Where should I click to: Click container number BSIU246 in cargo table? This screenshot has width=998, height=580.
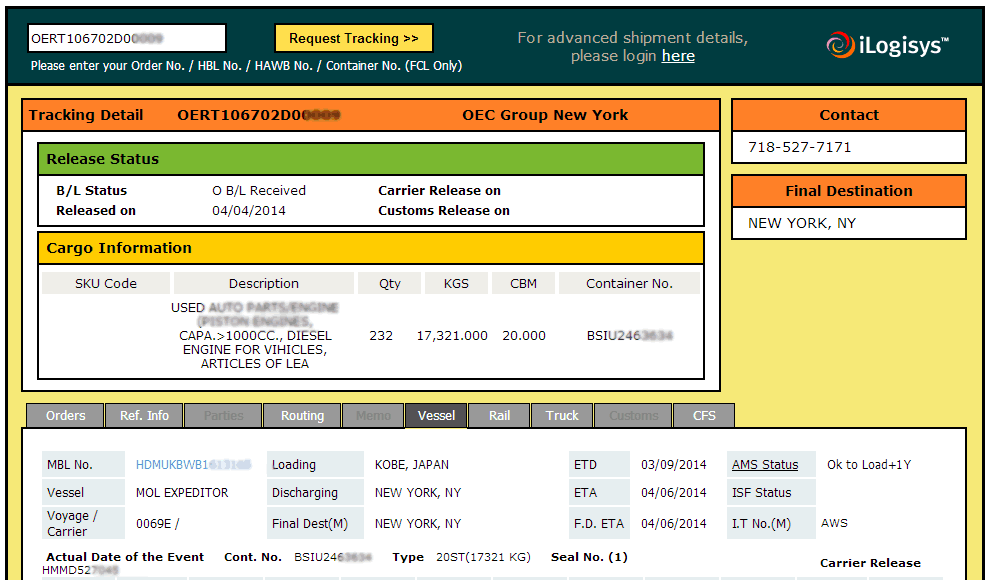tap(629, 336)
